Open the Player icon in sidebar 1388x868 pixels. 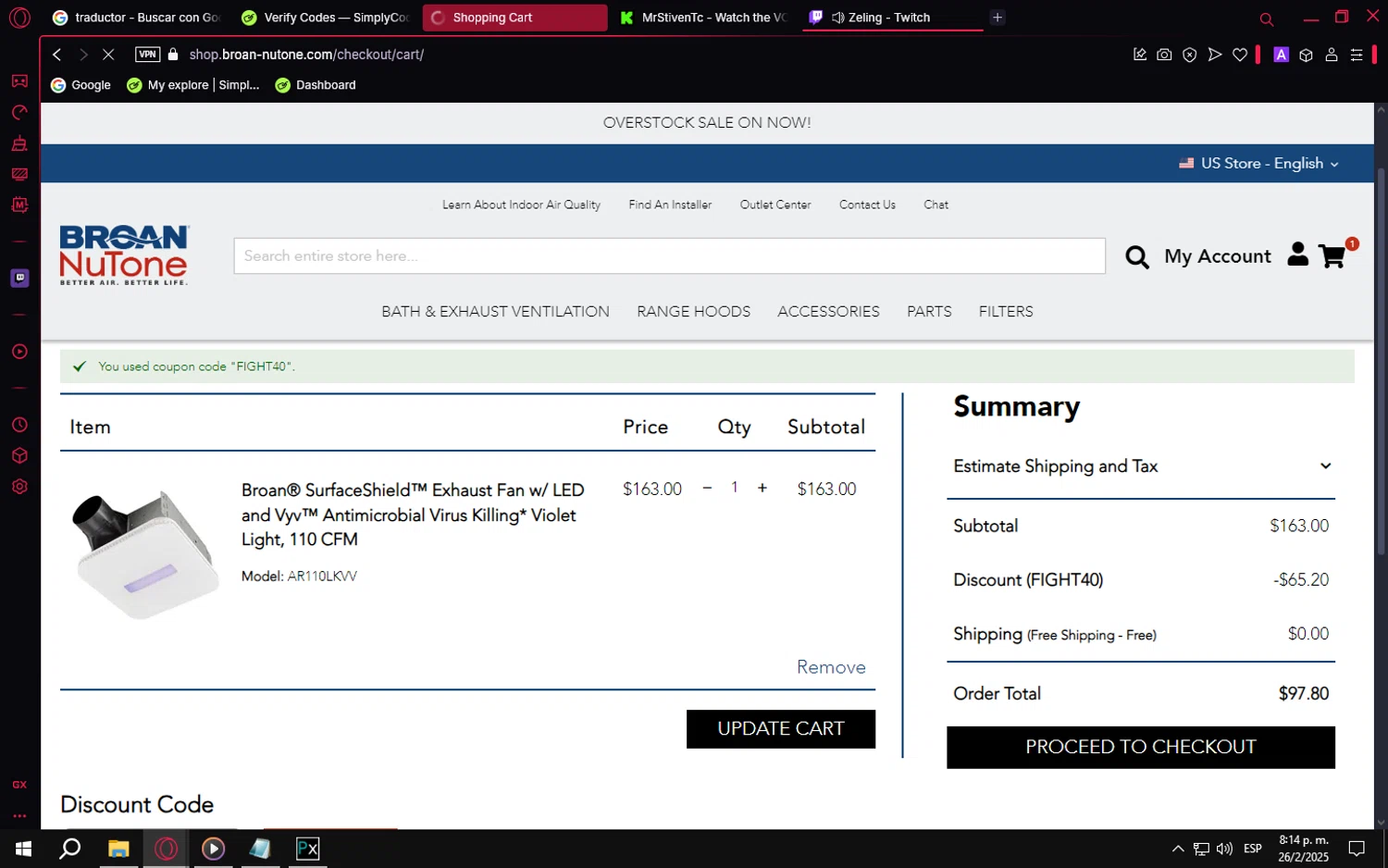(x=19, y=352)
